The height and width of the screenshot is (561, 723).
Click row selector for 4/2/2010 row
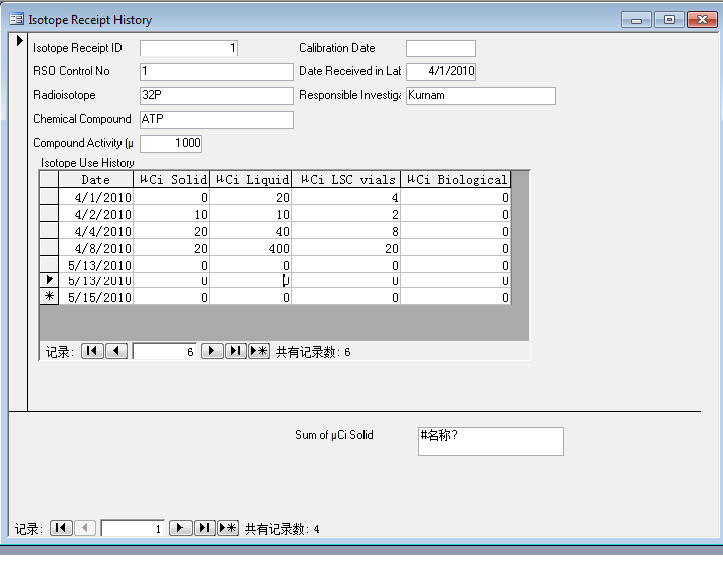(49, 214)
